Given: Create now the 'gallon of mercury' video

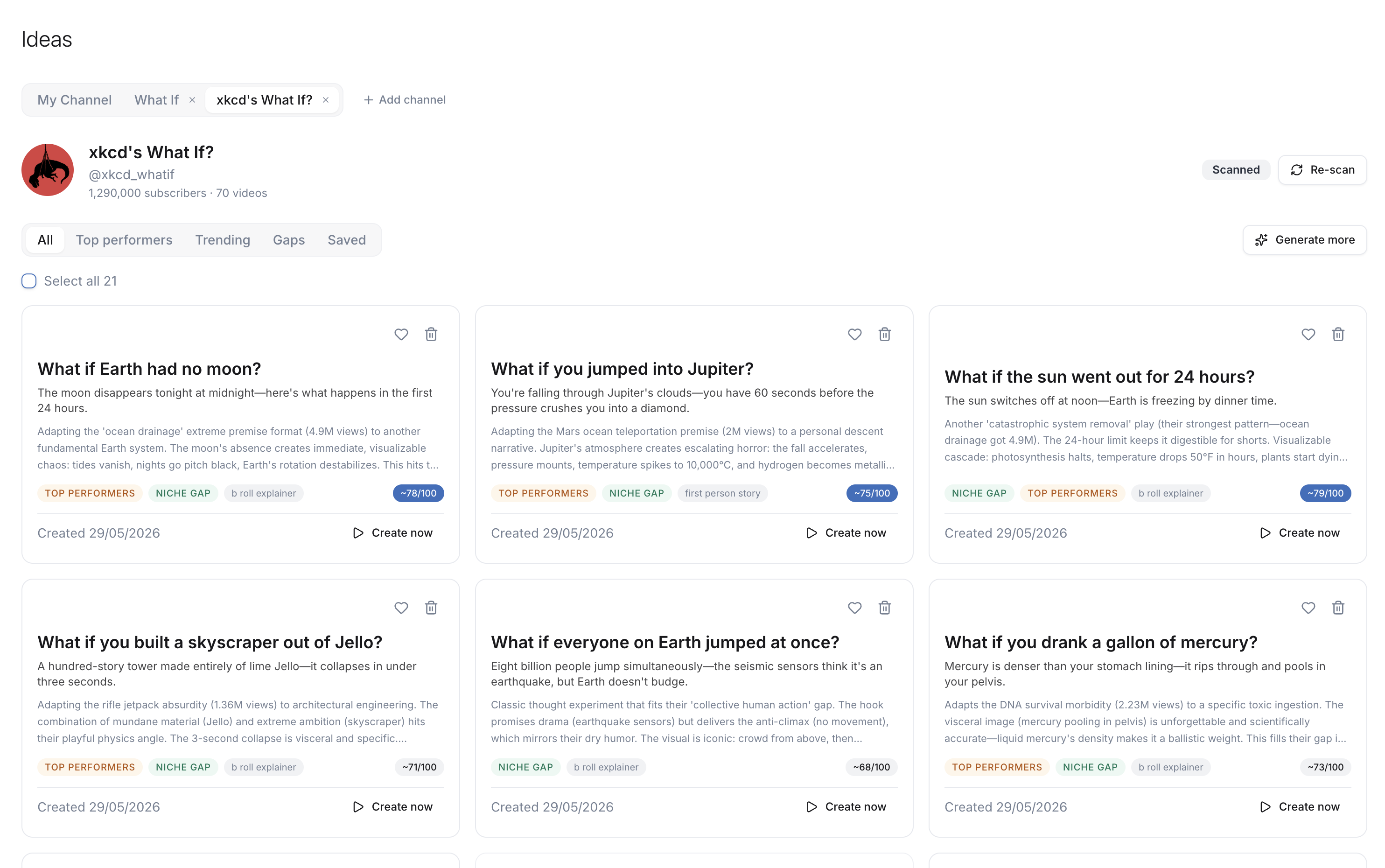Looking at the screenshot, I should (1300, 806).
